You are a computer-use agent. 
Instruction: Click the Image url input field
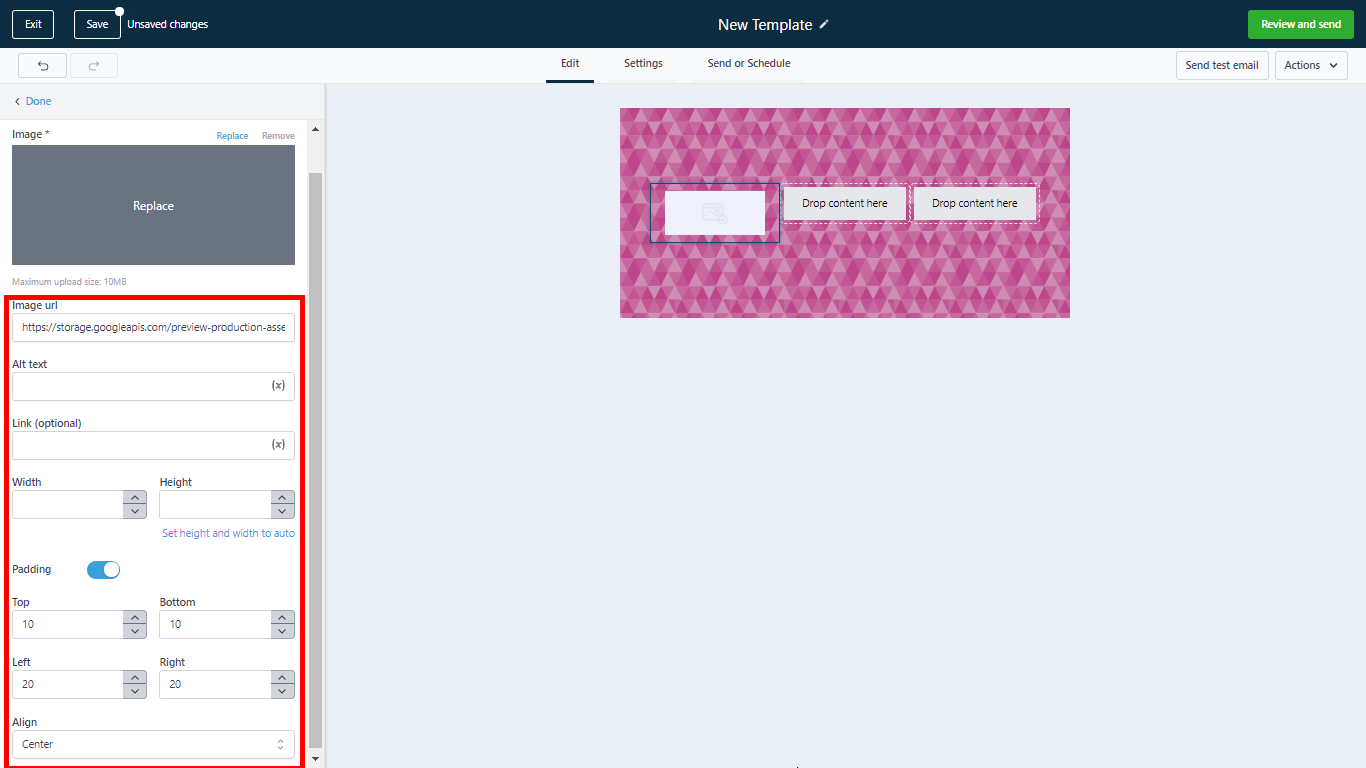[153, 327]
